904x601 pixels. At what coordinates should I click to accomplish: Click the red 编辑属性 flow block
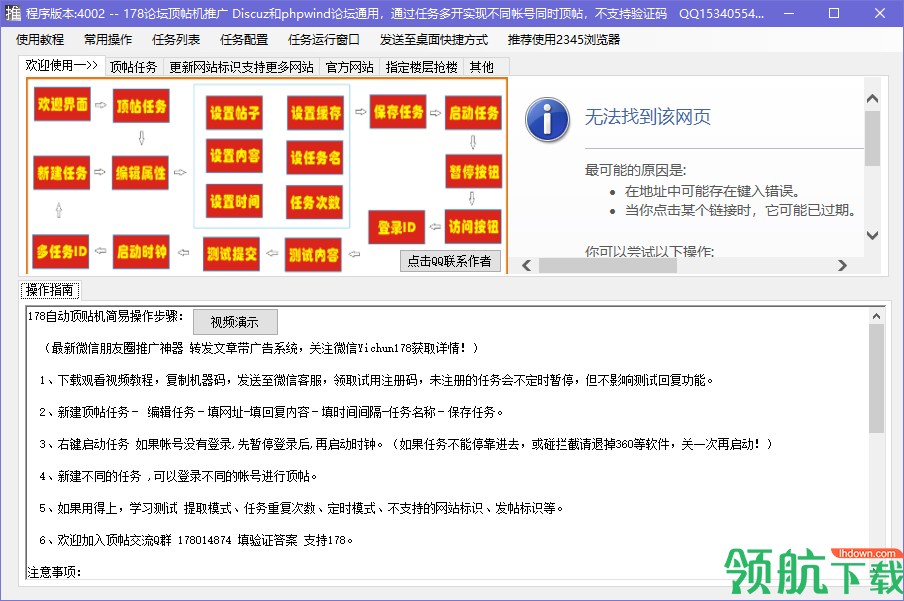[140, 172]
